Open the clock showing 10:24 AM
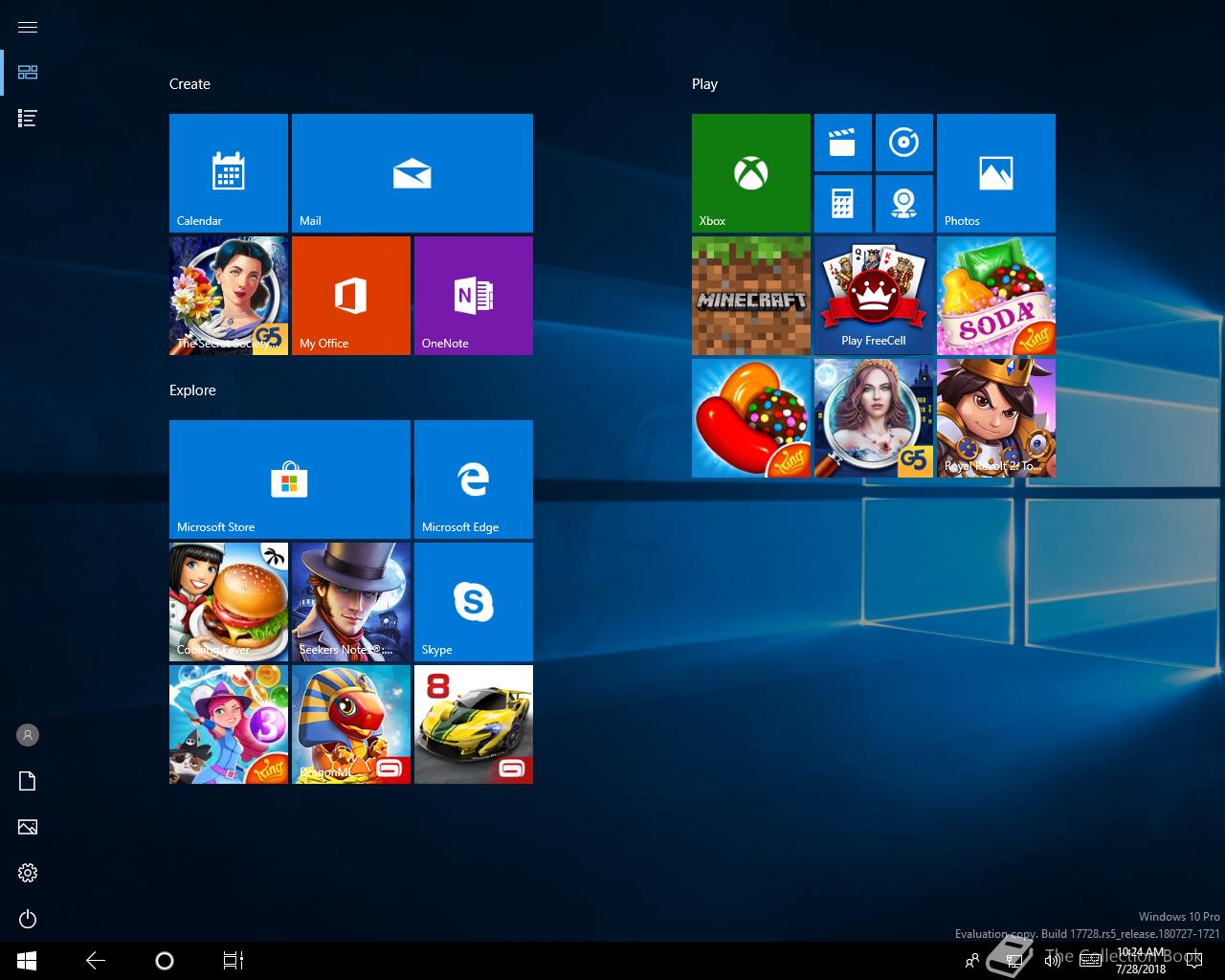Viewport: 1225px width, 980px height. click(1141, 961)
